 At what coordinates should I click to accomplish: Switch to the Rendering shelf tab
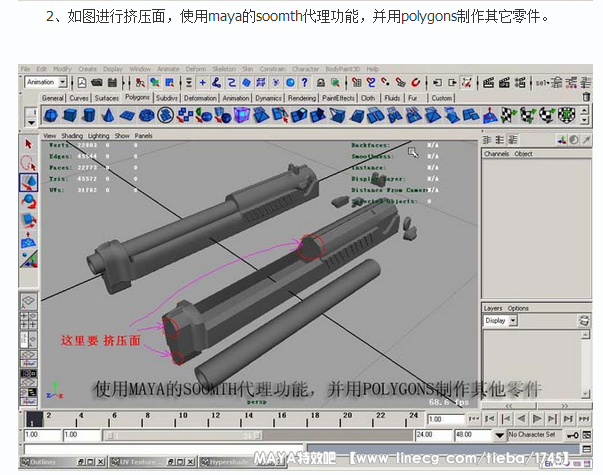(302, 98)
